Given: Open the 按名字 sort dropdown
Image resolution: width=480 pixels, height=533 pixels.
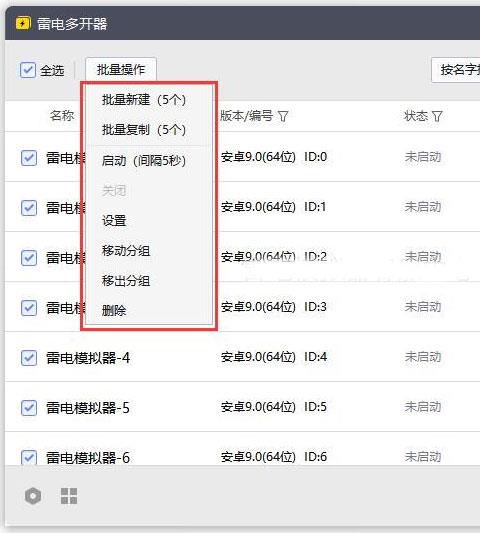Looking at the screenshot, I should (x=456, y=70).
